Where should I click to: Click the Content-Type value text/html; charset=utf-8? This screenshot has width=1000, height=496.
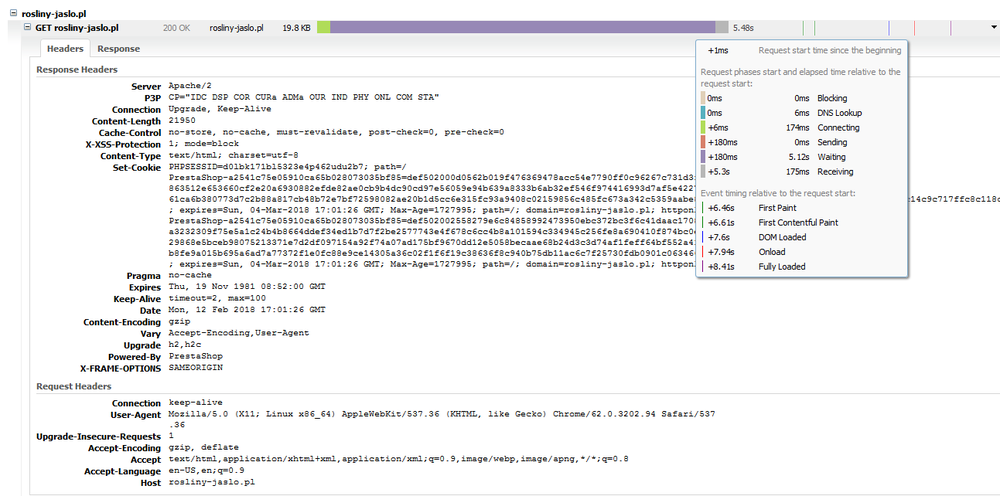tap(233, 156)
